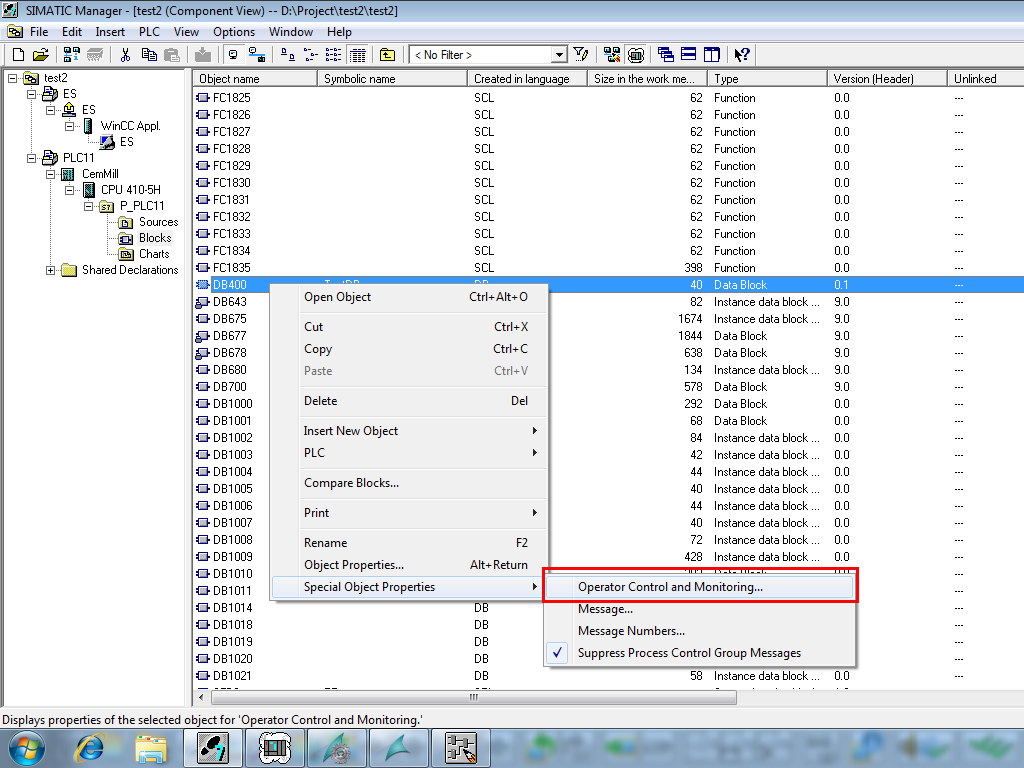Select Open Object from context menu
This screenshot has height=768, width=1024.
(x=409, y=296)
